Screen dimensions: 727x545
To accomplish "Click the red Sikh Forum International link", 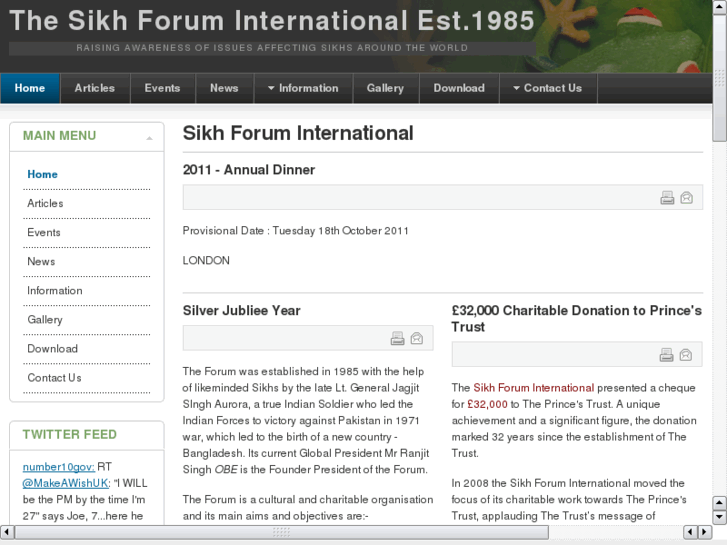I will (533, 388).
